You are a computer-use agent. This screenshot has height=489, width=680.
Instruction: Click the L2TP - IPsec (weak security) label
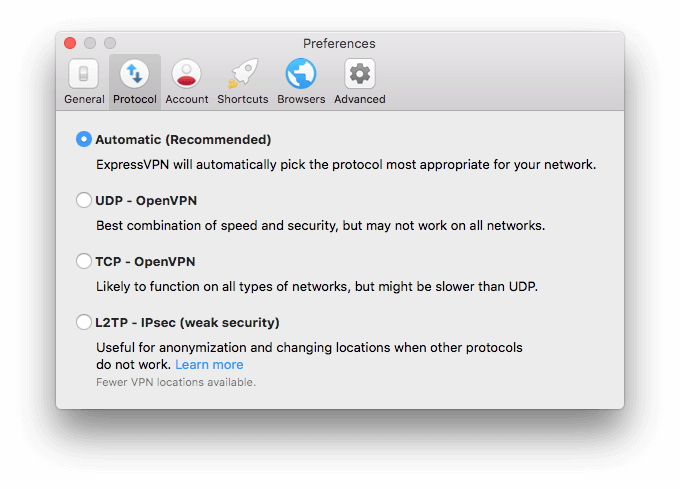187,323
